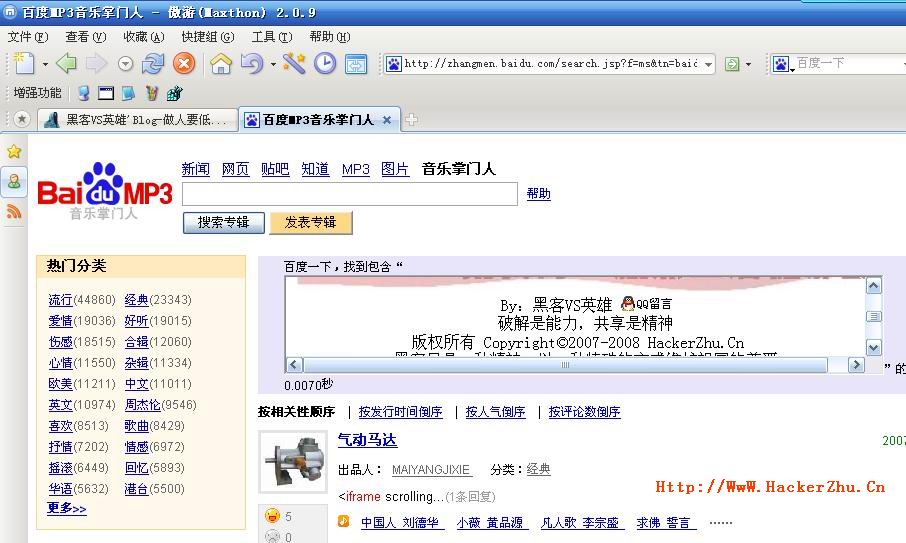Viewport: 906px width, 543px height.
Task: Click the star button left of the tabs
Action: (21, 120)
